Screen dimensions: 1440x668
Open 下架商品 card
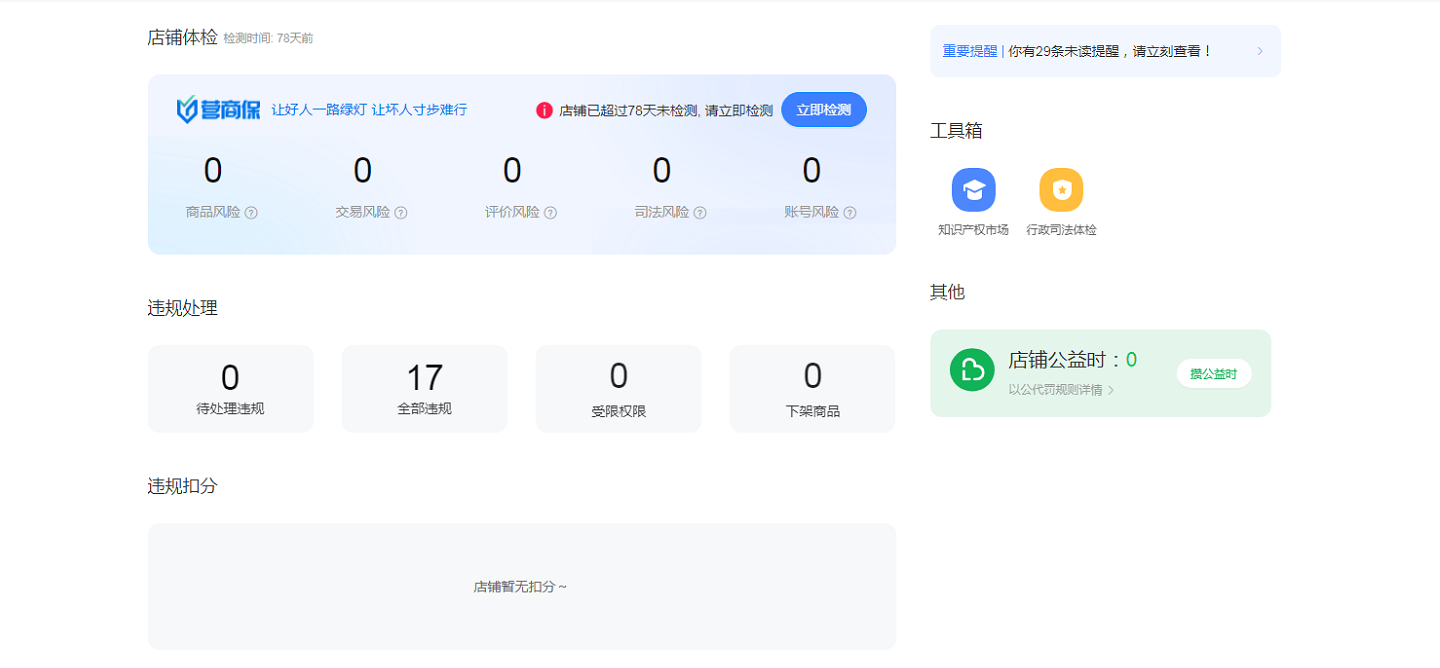click(813, 389)
